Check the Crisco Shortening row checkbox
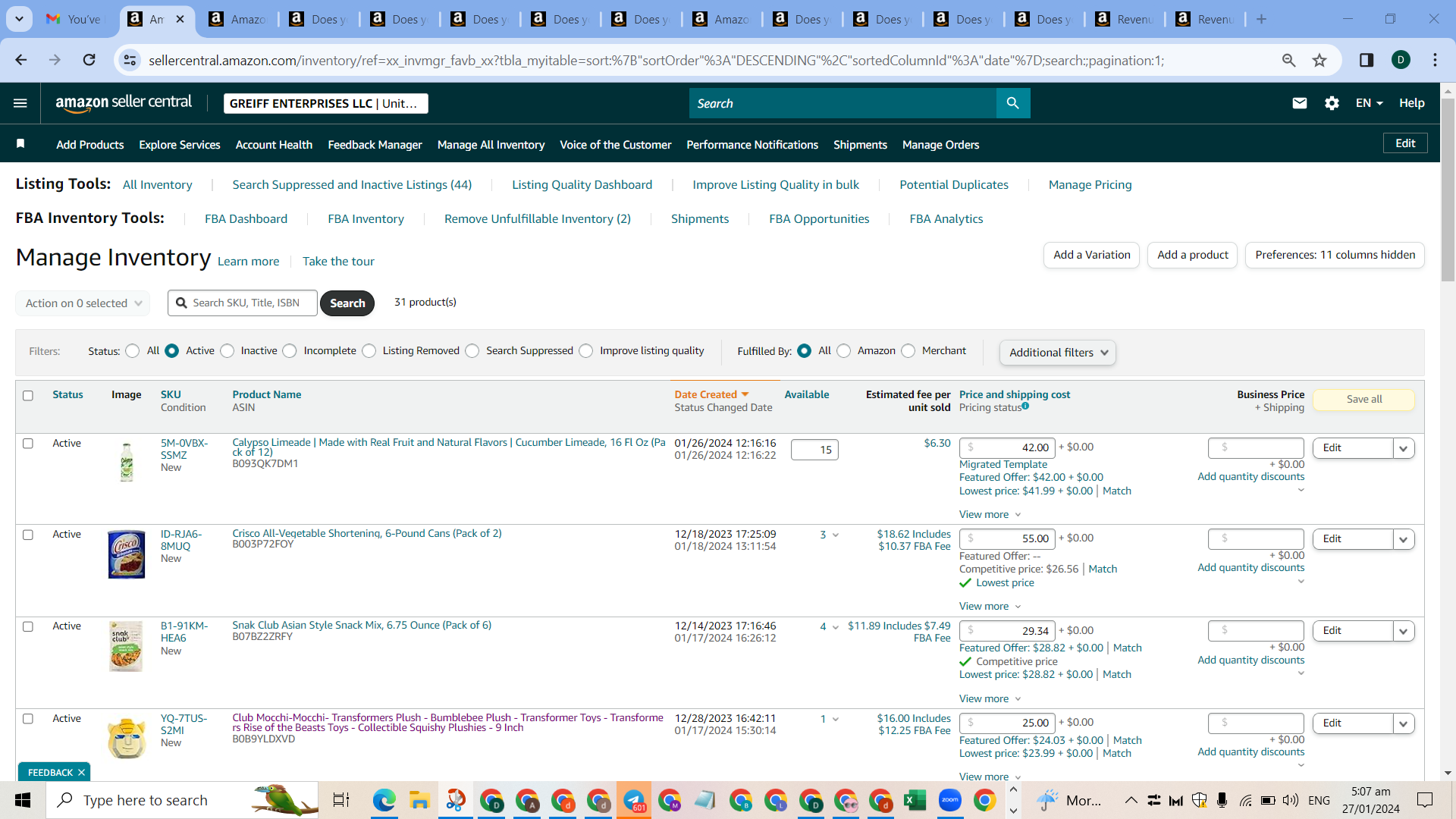The height and width of the screenshot is (819, 1456). [28, 535]
